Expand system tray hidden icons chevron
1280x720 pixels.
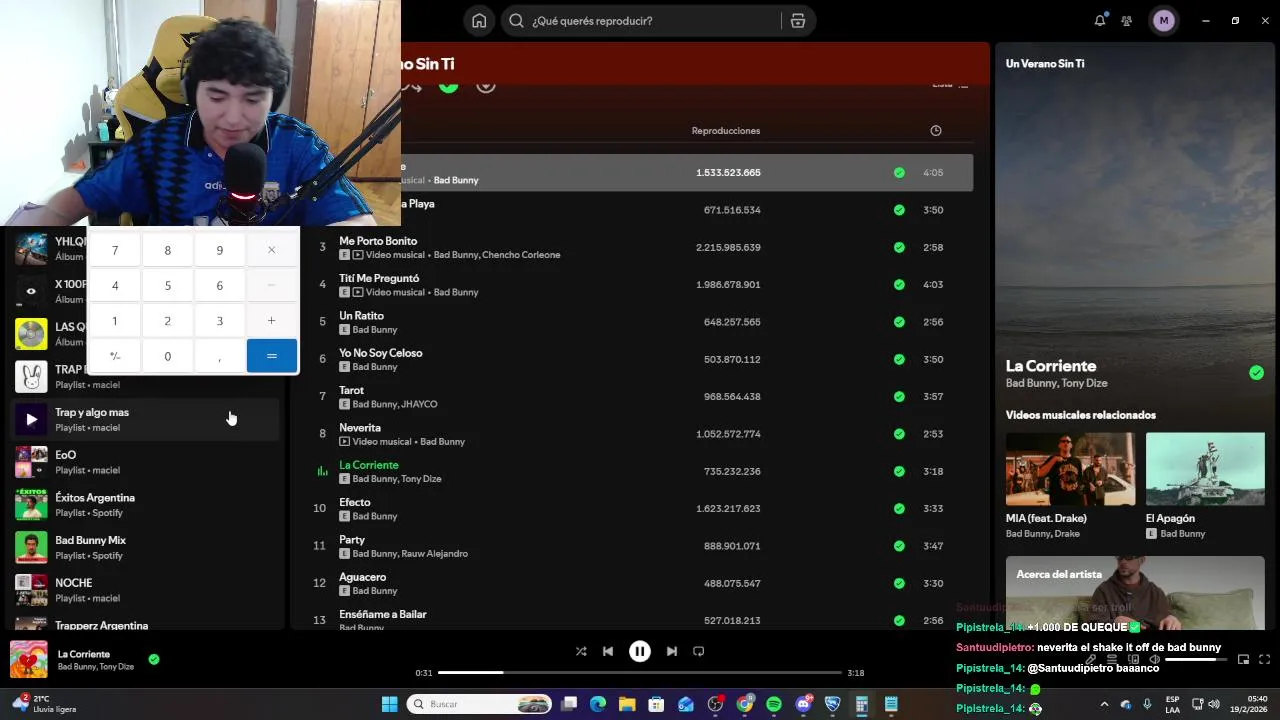[1104, 705]
